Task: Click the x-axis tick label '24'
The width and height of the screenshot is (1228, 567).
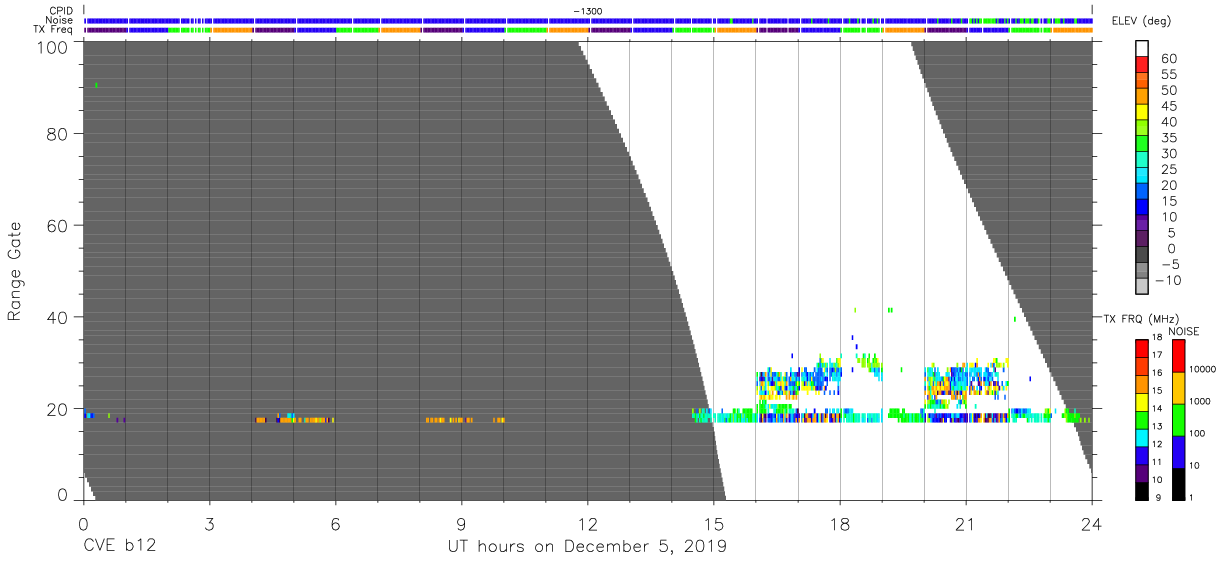Action: [1092, 524]
